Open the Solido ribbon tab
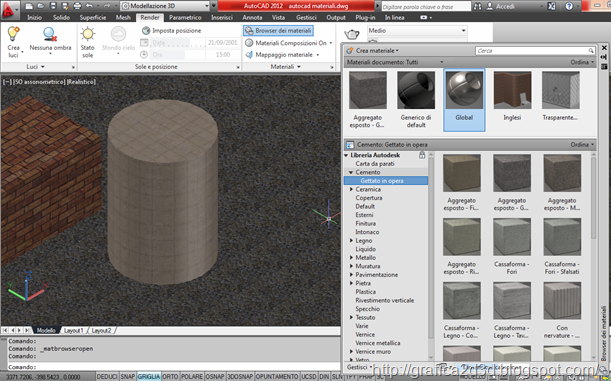 click(62, 18)
